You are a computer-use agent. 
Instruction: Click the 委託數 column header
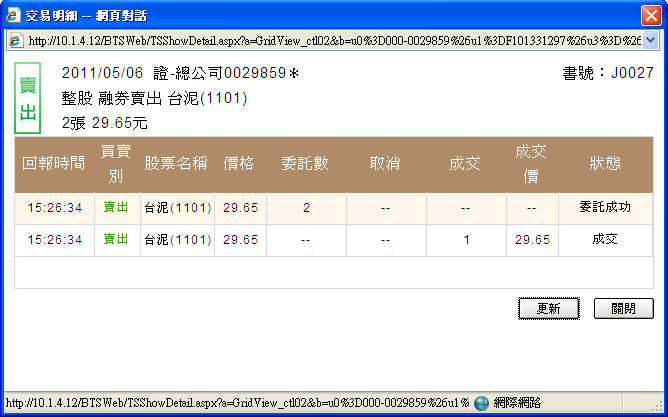305,164
